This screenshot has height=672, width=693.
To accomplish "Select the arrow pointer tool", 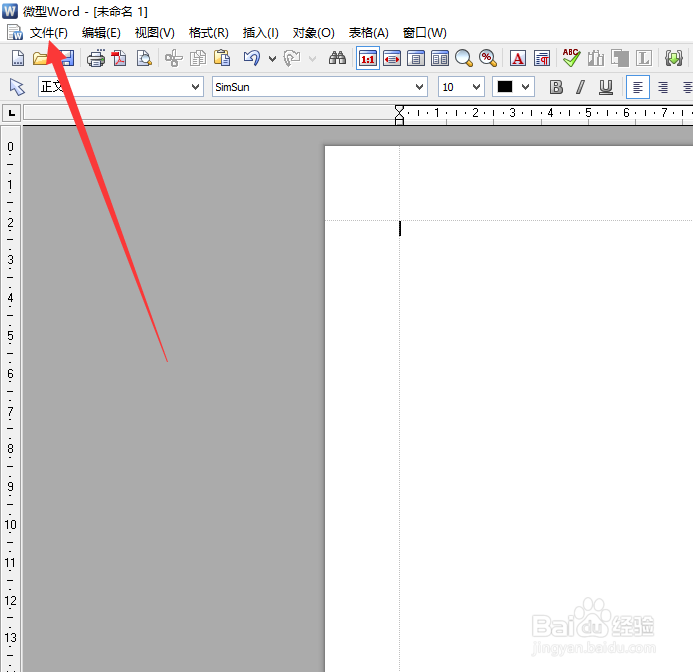I will pos(17,87).
